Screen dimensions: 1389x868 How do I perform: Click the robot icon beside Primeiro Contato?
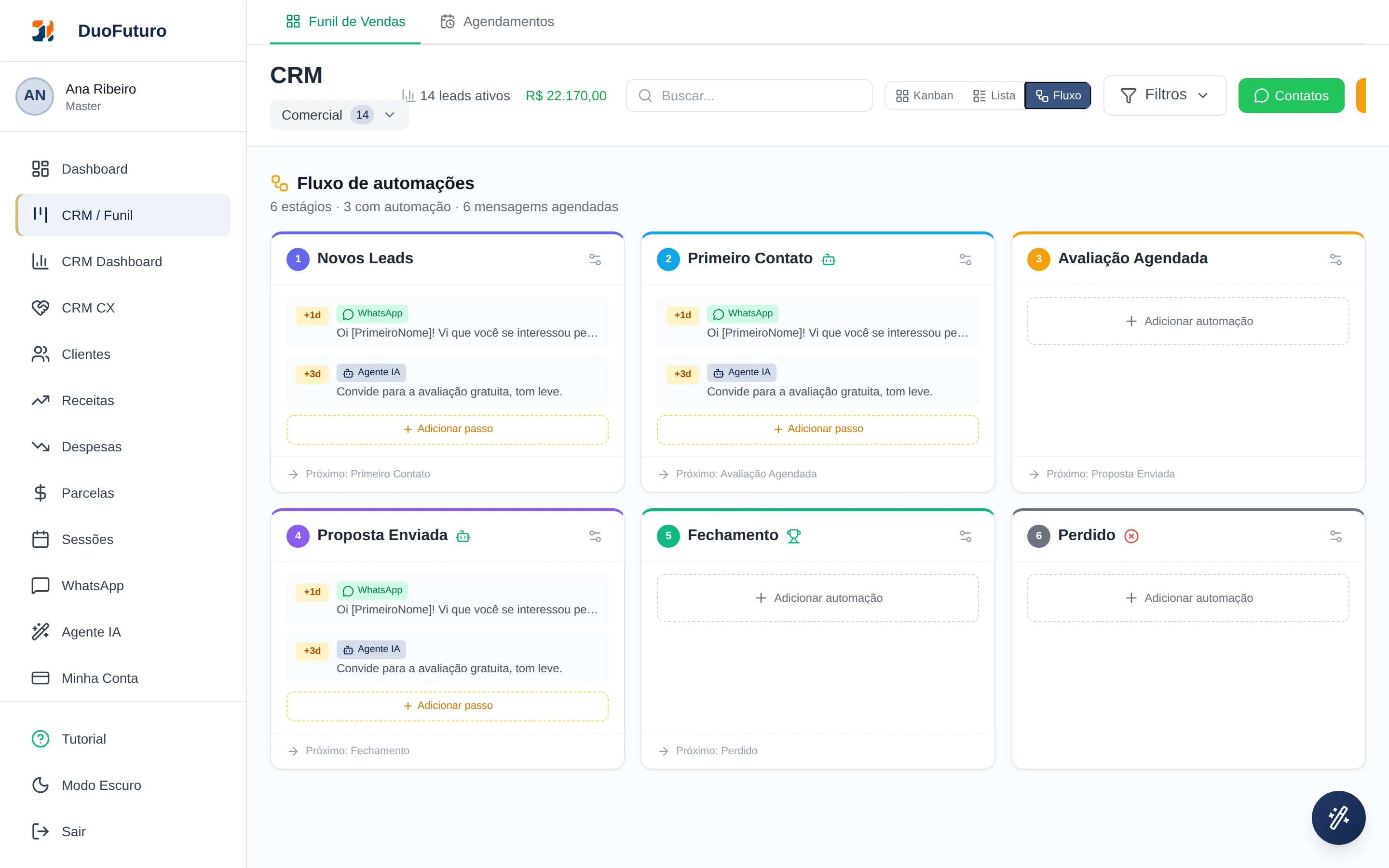coord(828,259)
